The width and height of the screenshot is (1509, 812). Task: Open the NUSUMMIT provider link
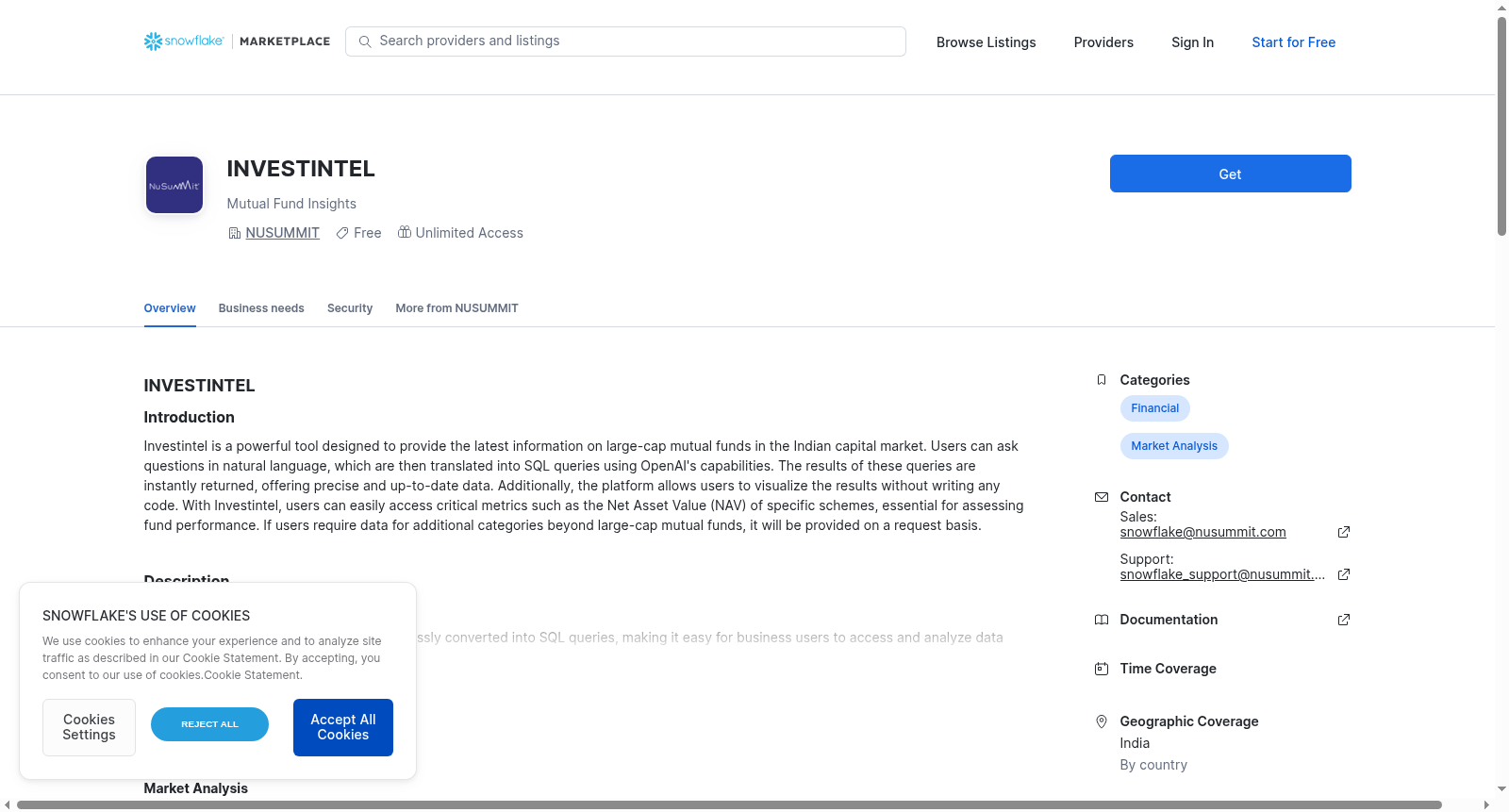tap(282, 233)
